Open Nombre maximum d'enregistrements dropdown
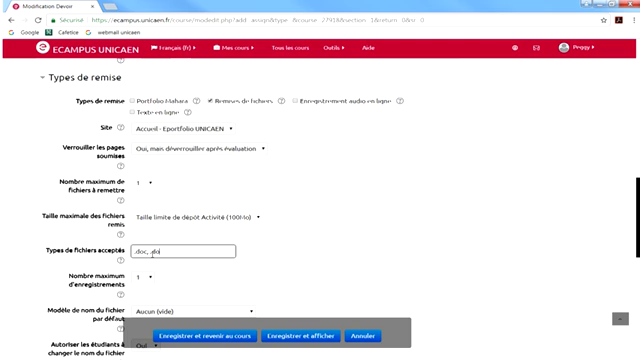640x360 pixels. pyautogui.click(x=143, y=277)
